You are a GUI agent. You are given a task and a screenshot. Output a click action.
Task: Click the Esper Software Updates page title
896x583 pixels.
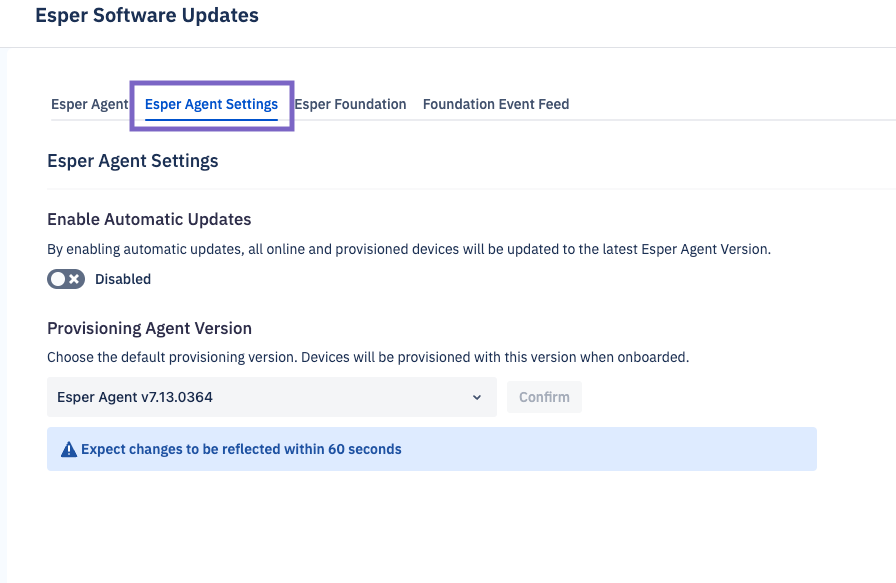click(146, 15)
